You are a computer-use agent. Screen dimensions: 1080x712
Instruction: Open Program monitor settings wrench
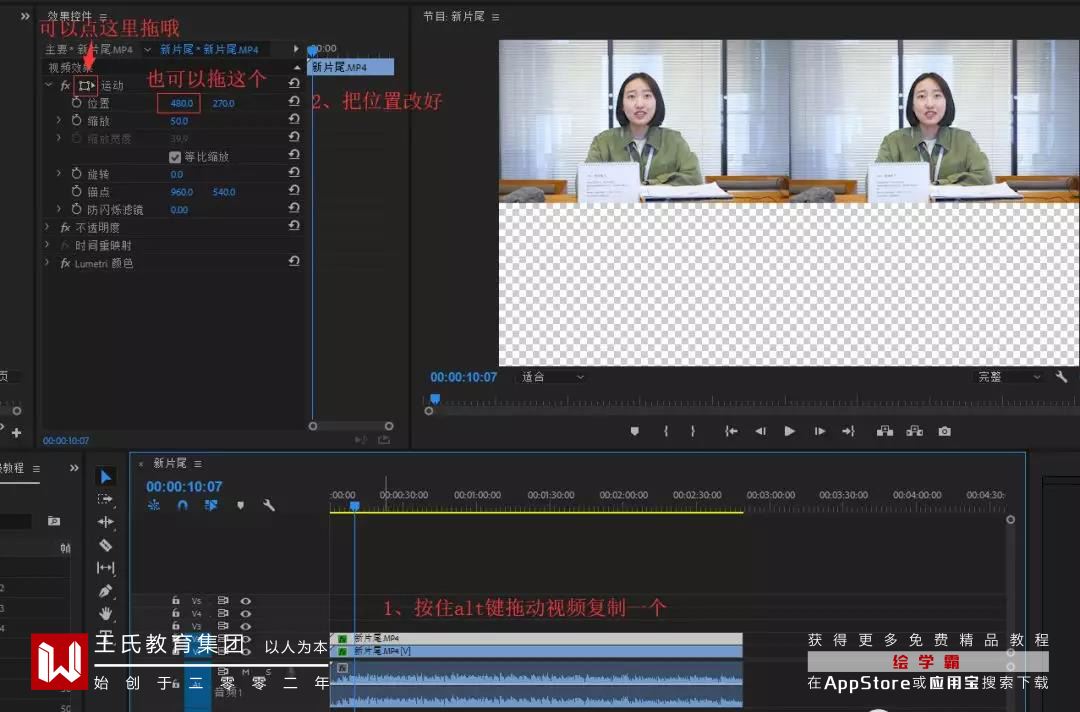1061,377
